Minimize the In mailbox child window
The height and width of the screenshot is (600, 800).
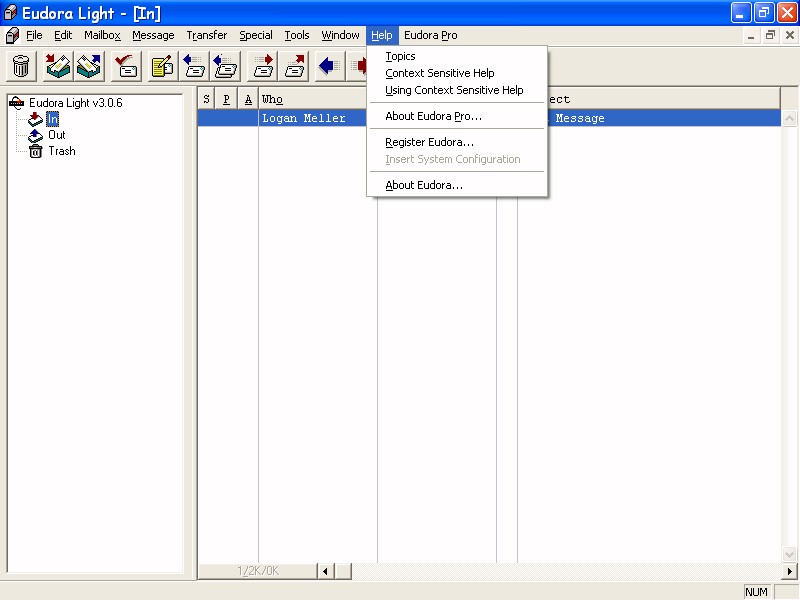pos(751,35)
